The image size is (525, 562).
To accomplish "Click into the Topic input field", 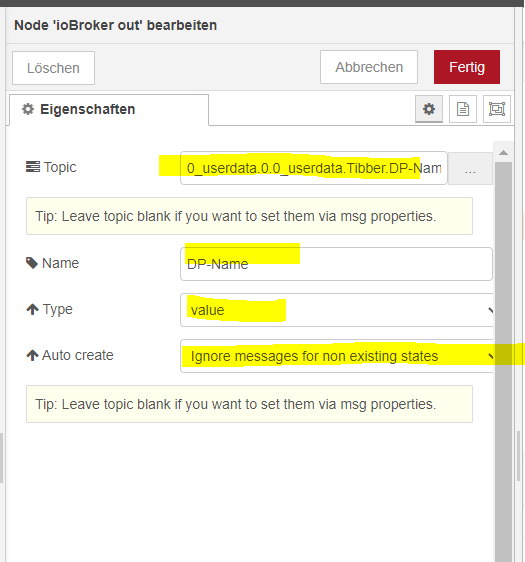I will pos(314,168).
